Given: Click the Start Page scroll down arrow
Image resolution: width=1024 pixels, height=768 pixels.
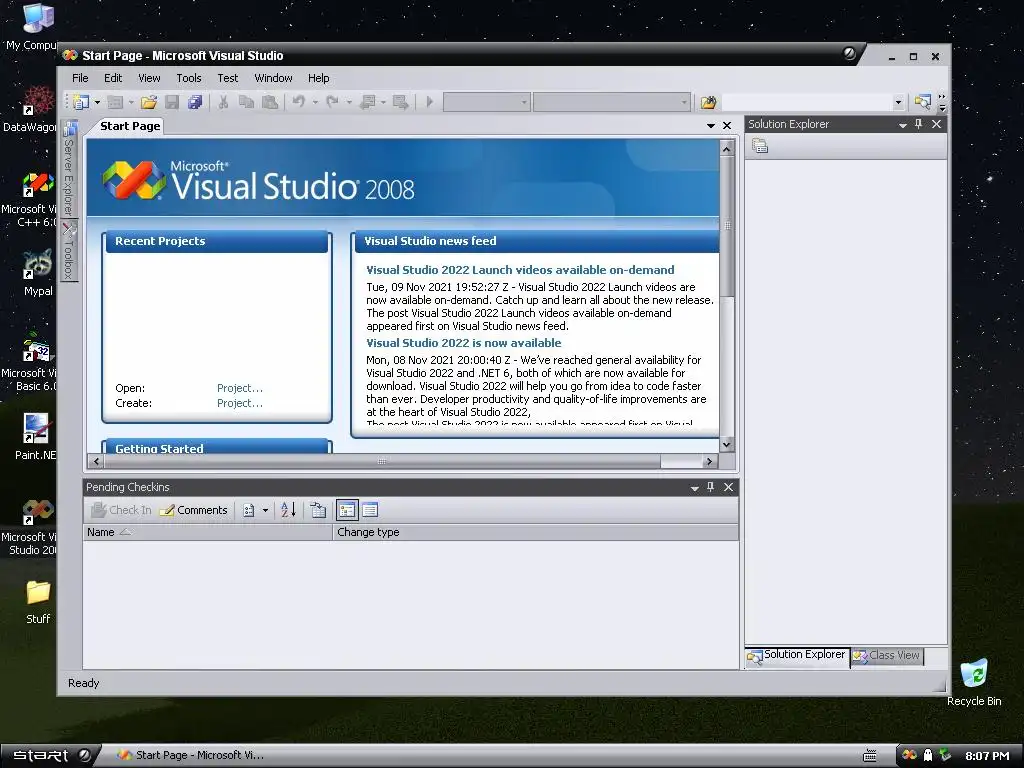Looking at the screenshot, I should pos(726,444).
